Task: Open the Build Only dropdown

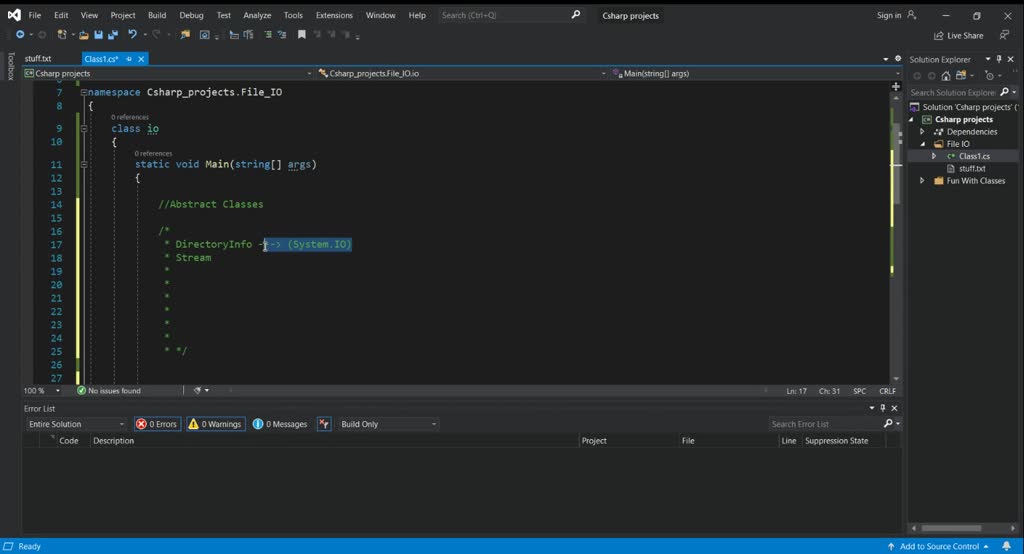Action: pos(388,424)
